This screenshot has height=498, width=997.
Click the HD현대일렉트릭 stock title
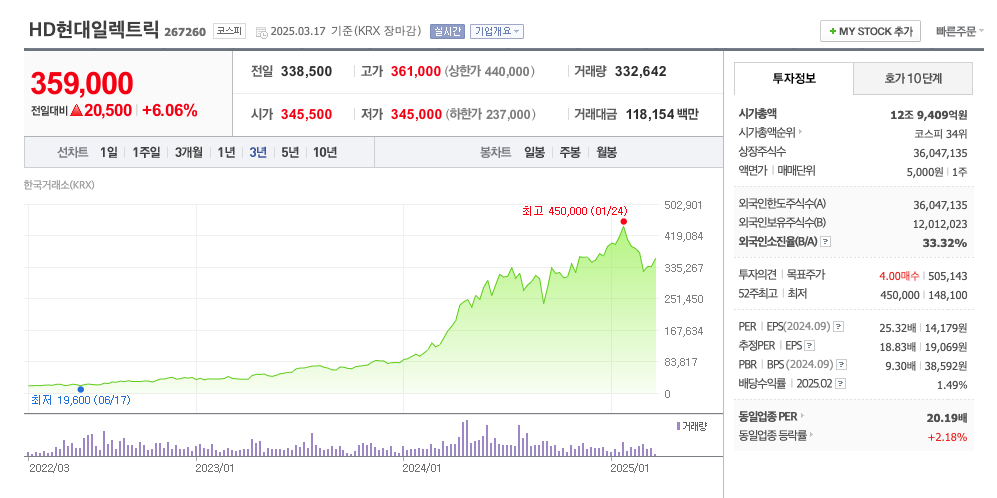(x=93, y=30)
